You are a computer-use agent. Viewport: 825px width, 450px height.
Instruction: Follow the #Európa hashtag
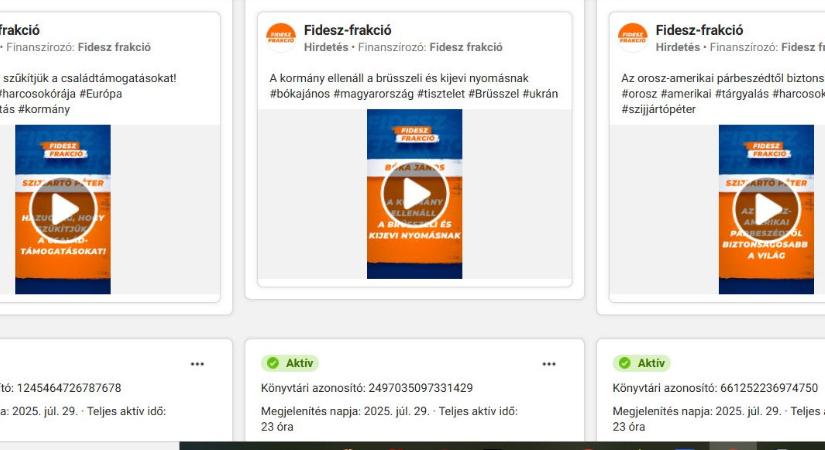tap(100, 94)
